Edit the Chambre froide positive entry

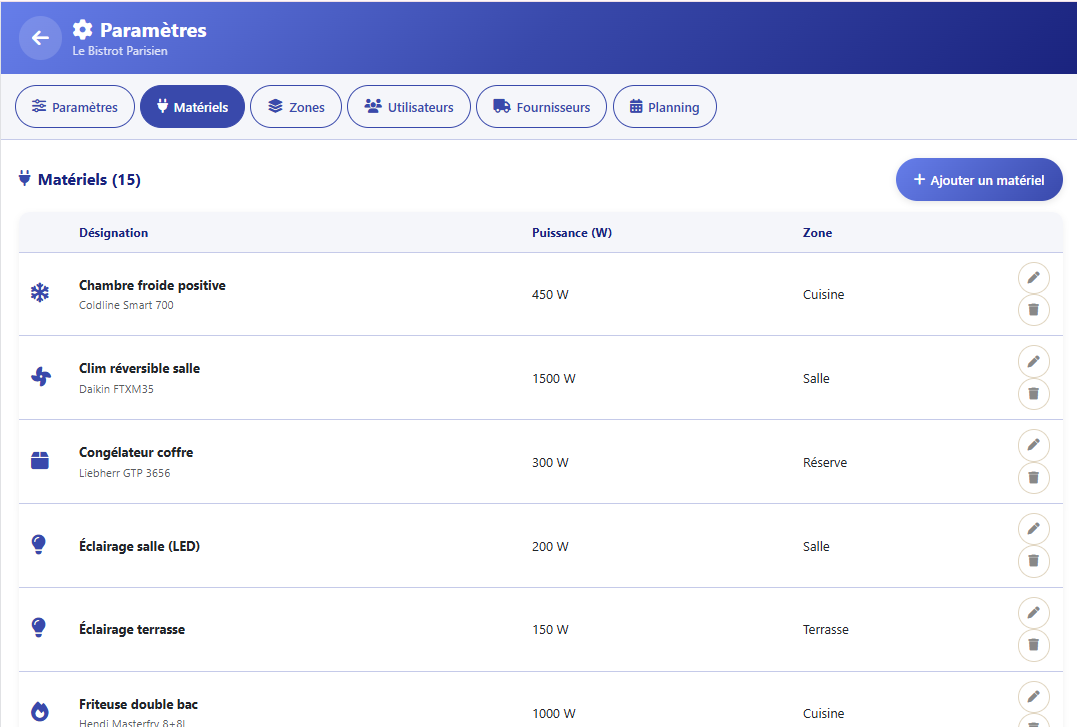pyautogui.click(x=1033, y=277)
